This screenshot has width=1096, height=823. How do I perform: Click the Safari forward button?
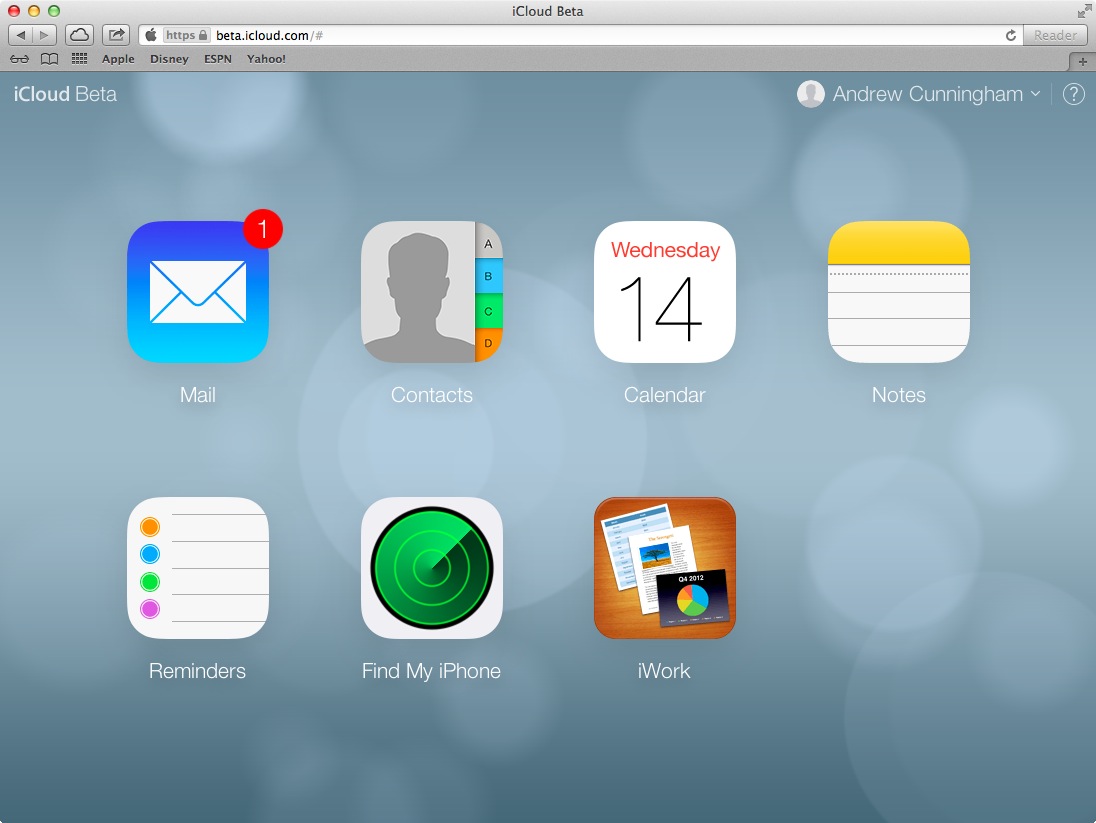click(x=44, y=35)
